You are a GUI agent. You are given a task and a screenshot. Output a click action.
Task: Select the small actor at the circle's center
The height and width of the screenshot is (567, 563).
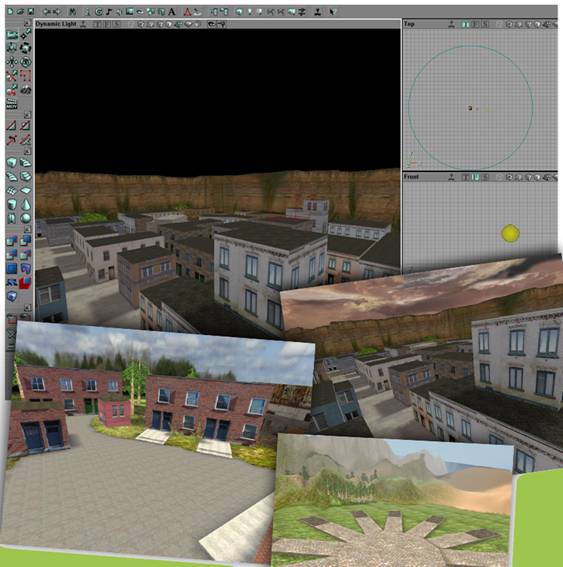[x=470, y=108]
